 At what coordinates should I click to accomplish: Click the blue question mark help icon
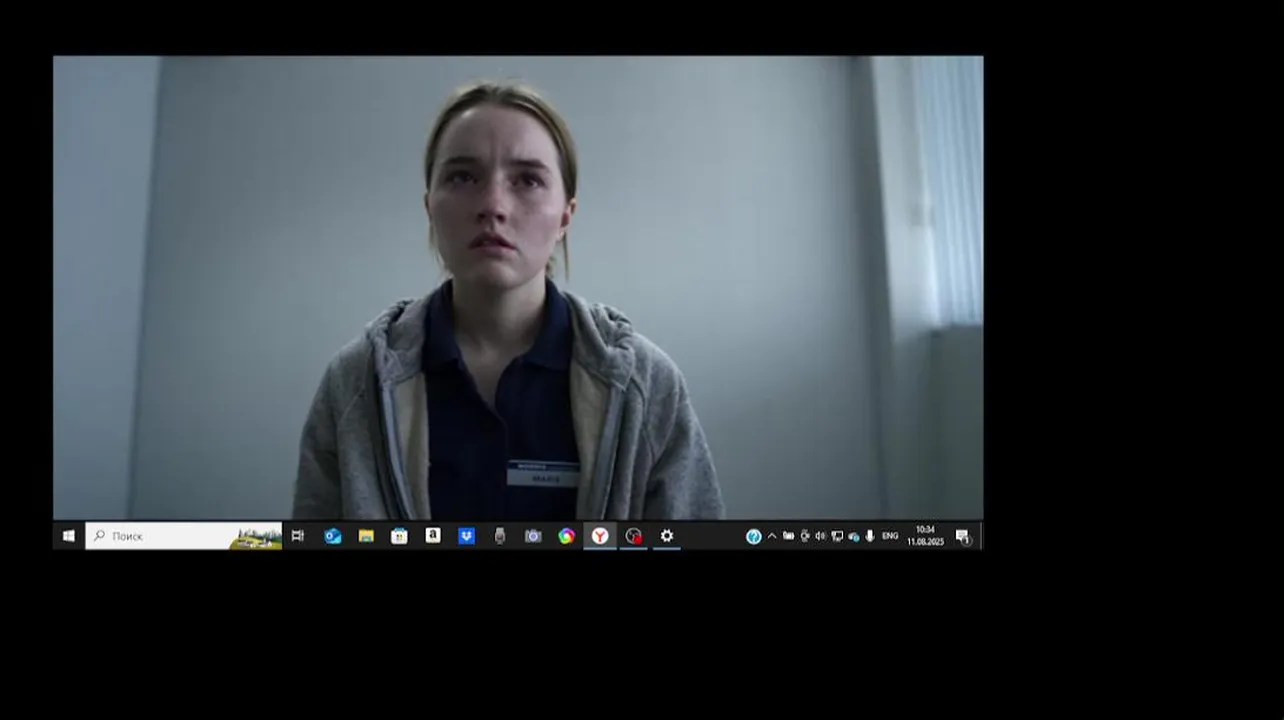coord(754,537)
